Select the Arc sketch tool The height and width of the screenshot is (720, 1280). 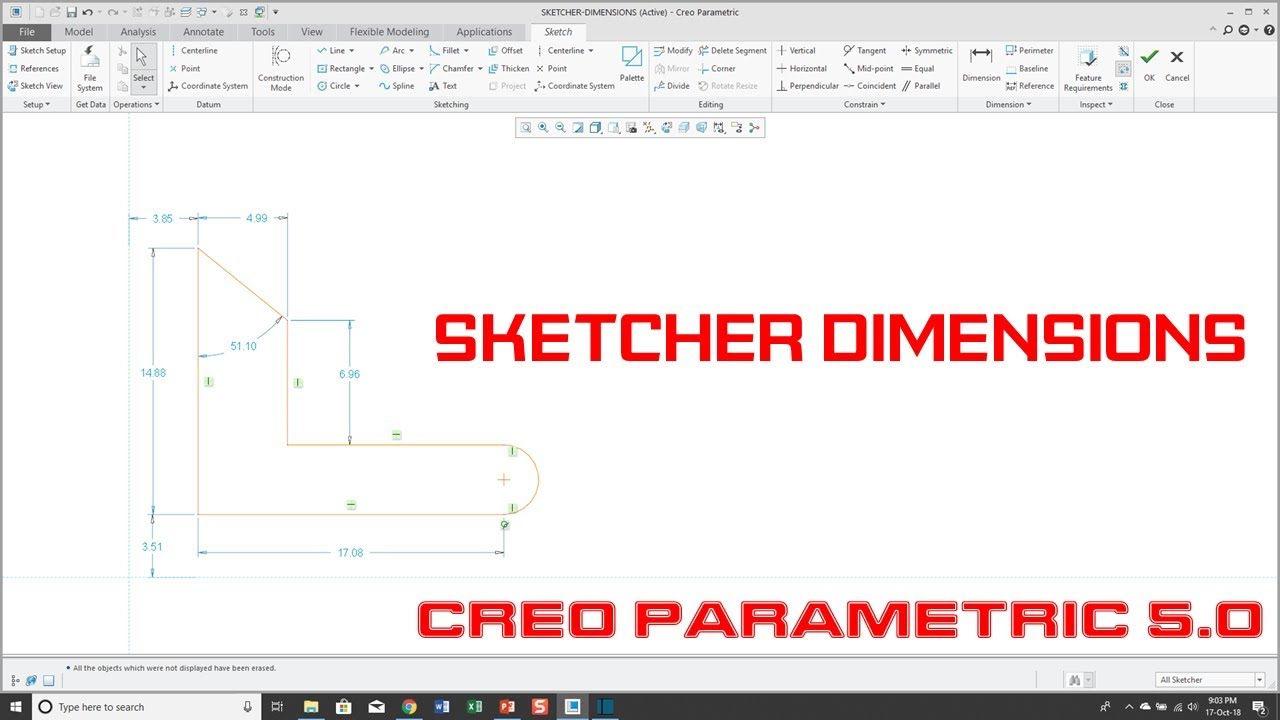point(392,50)
